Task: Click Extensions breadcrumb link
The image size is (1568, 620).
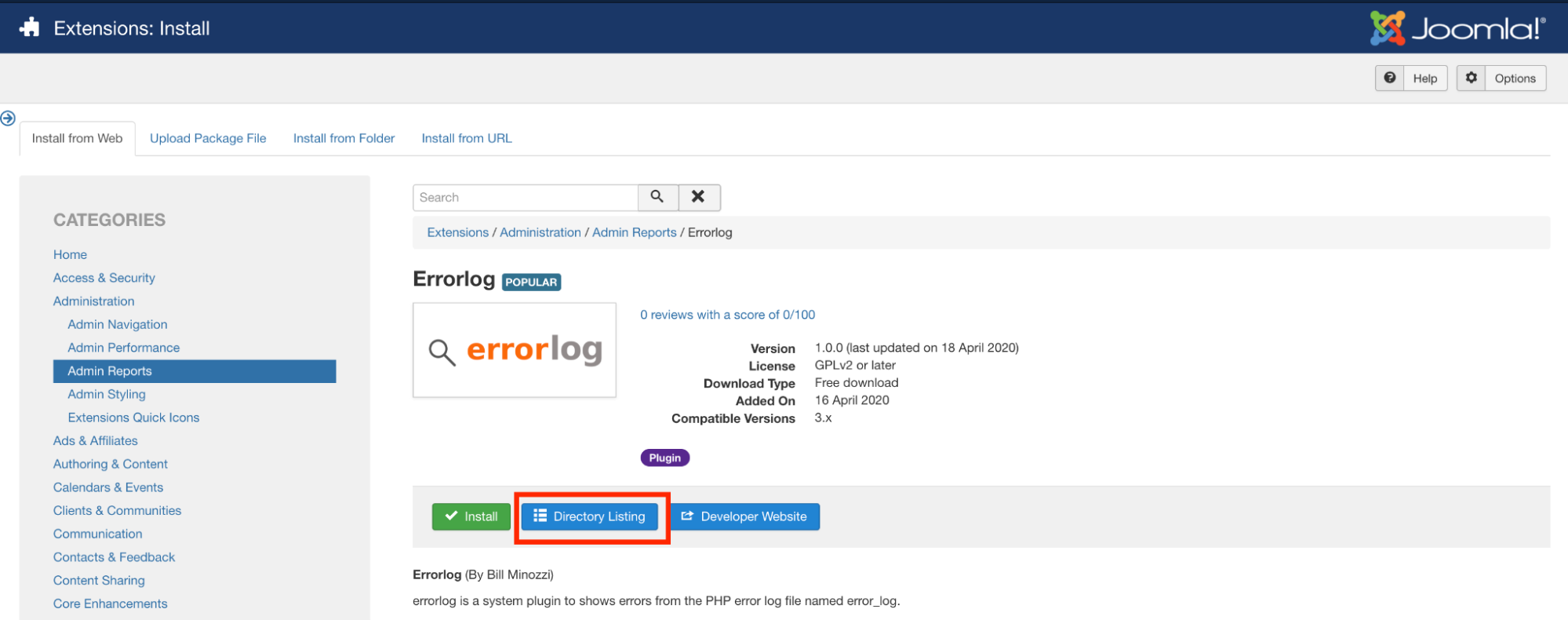Action: (458, 232)
